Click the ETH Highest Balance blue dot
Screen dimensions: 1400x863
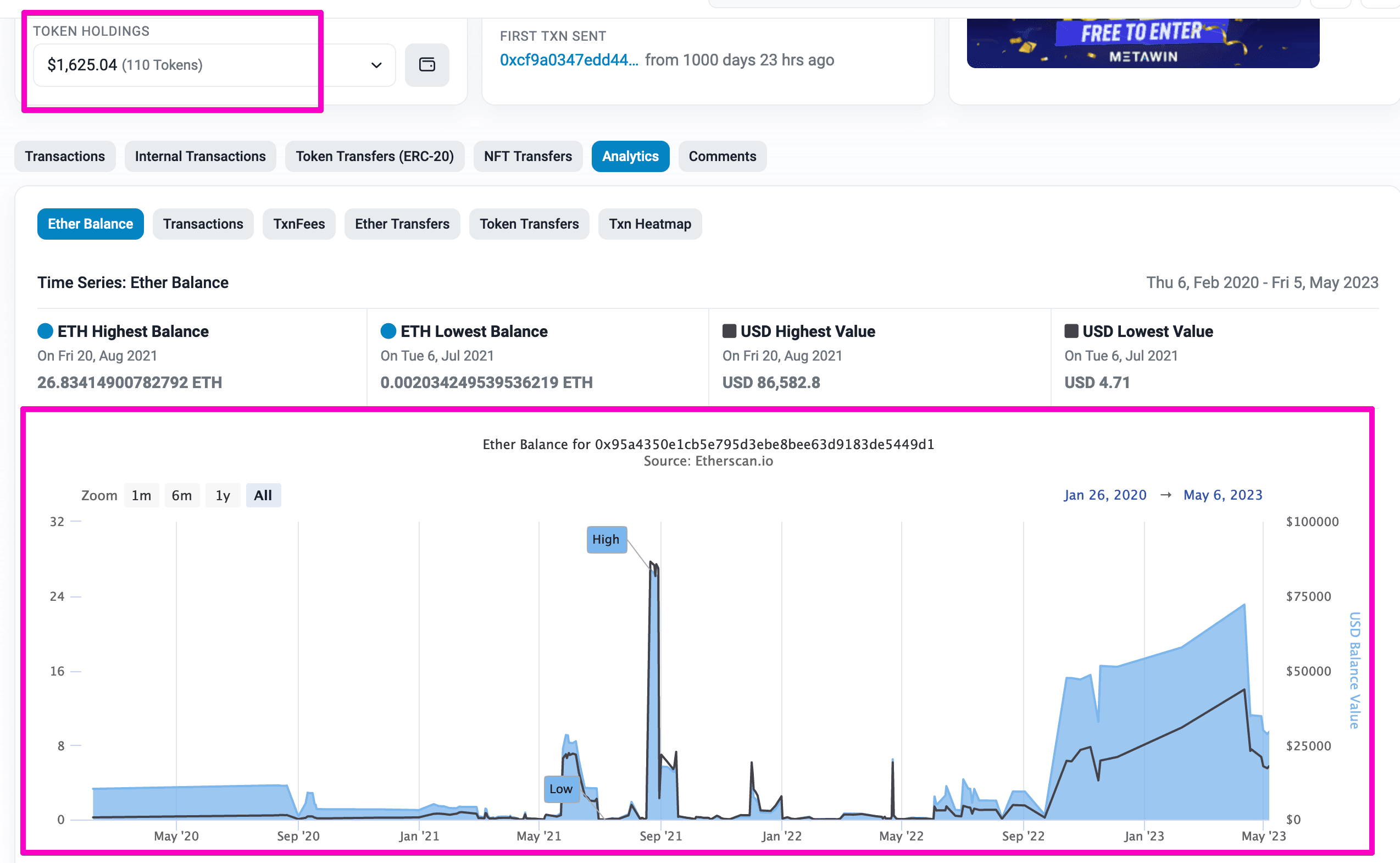click(45, 331)
